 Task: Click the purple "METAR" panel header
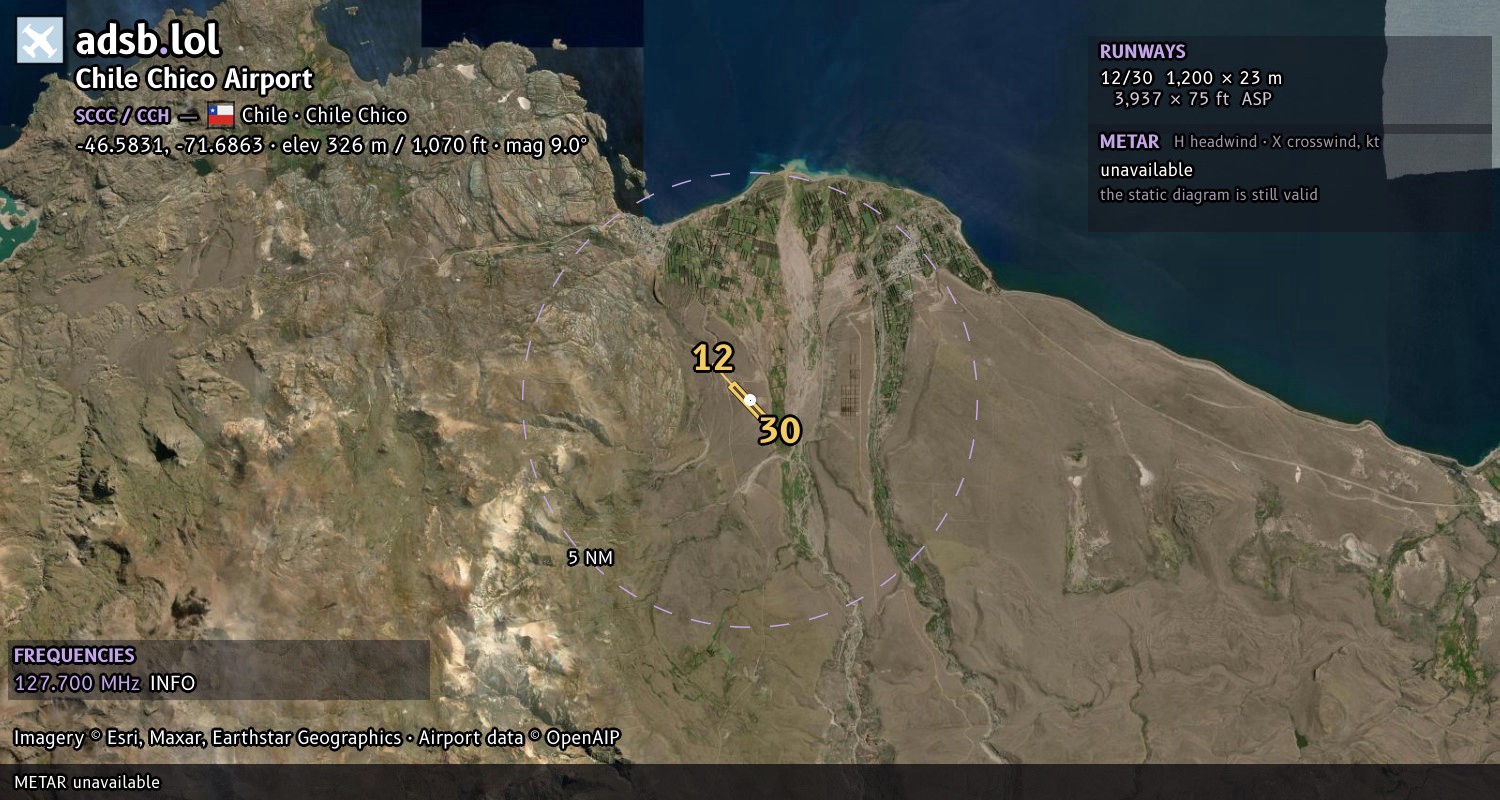pyautogui.click(x=1129, y=142)
